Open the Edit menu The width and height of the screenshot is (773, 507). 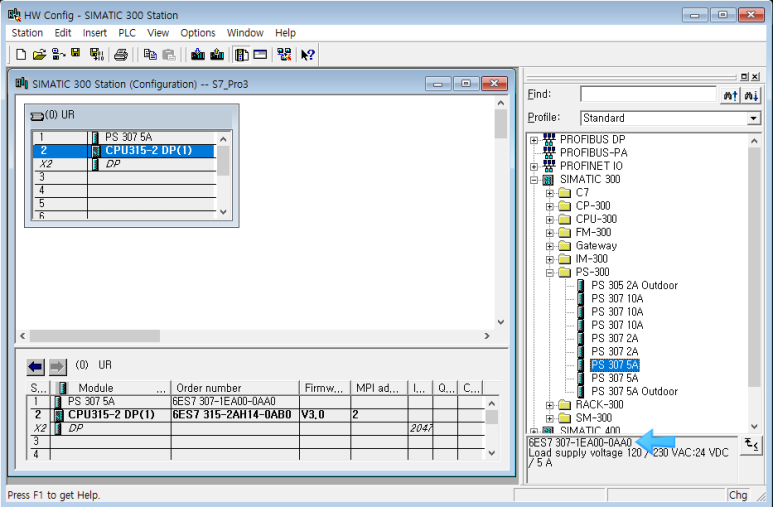pyautogui.click(x=63, y=33)
